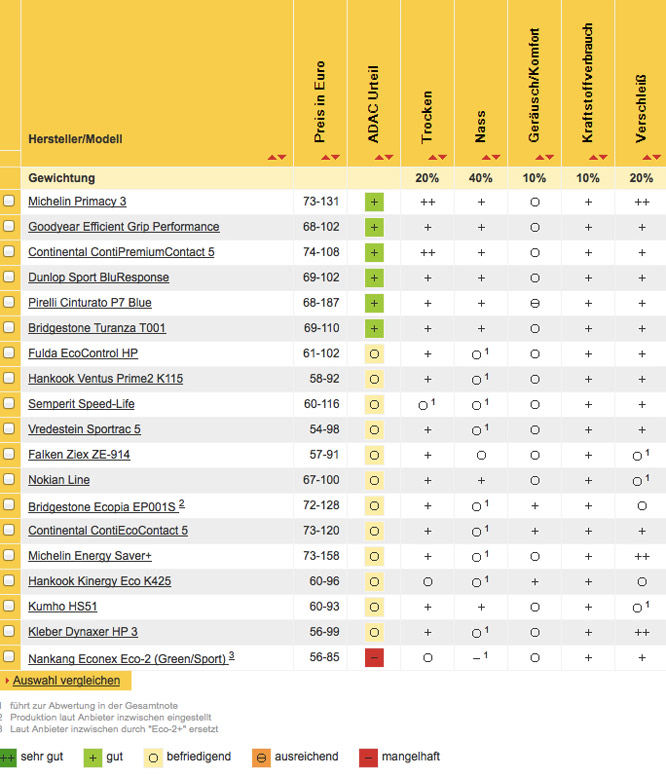Screen dimensions: 666x777
Task: Click the Verschleiß ++ rating of Michelin Energy Saver+
Action: point(642,556)
